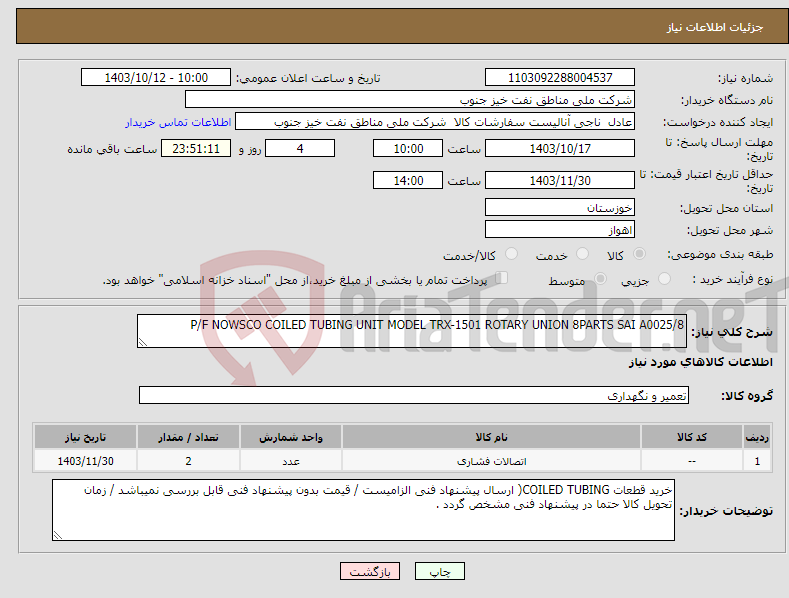Click the response deadline time 10:00 field
Viewport: 789px width, 598px height.
(x=408, y=148)
